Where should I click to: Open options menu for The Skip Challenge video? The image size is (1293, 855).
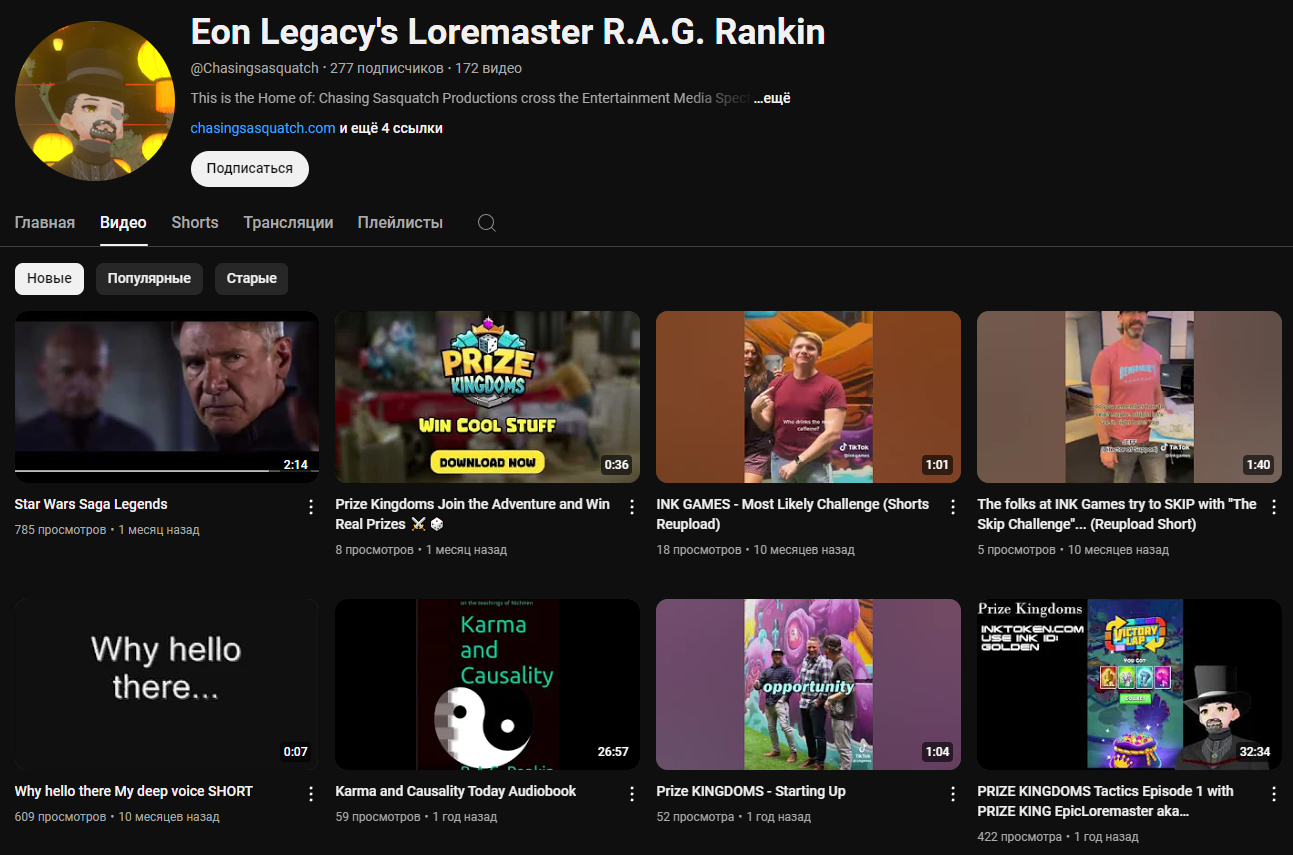1274,507
